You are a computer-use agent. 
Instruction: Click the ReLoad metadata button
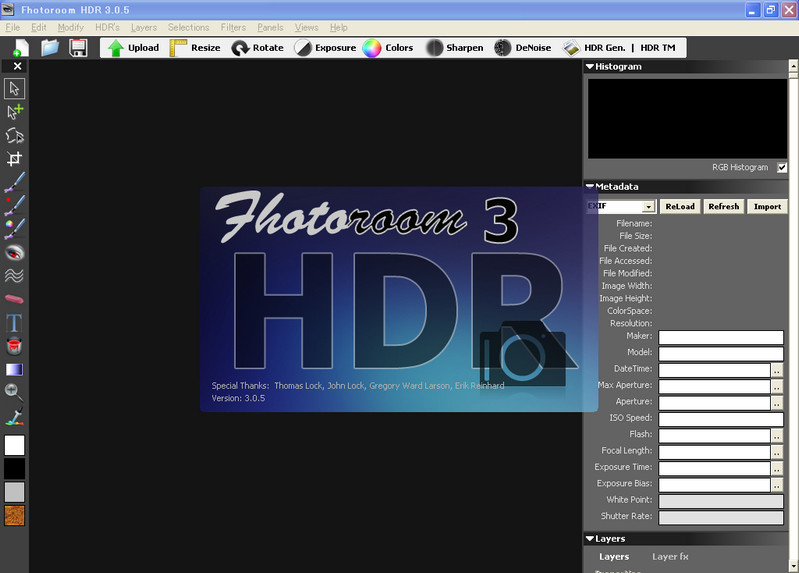click(x=680, y=206)
